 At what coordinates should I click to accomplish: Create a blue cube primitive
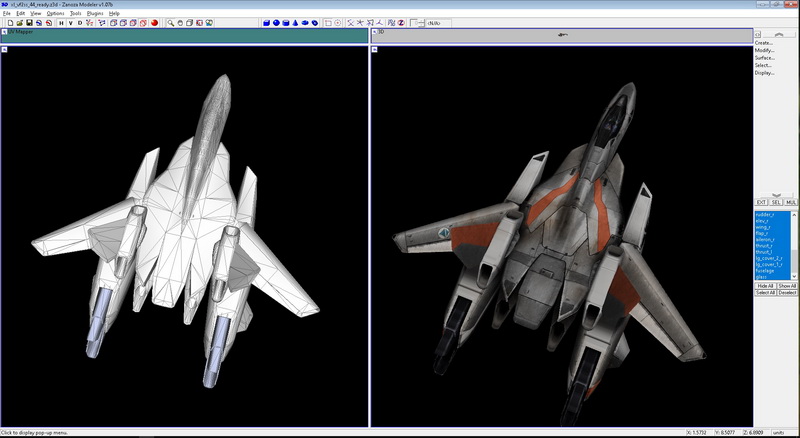[x=266, y=23]
